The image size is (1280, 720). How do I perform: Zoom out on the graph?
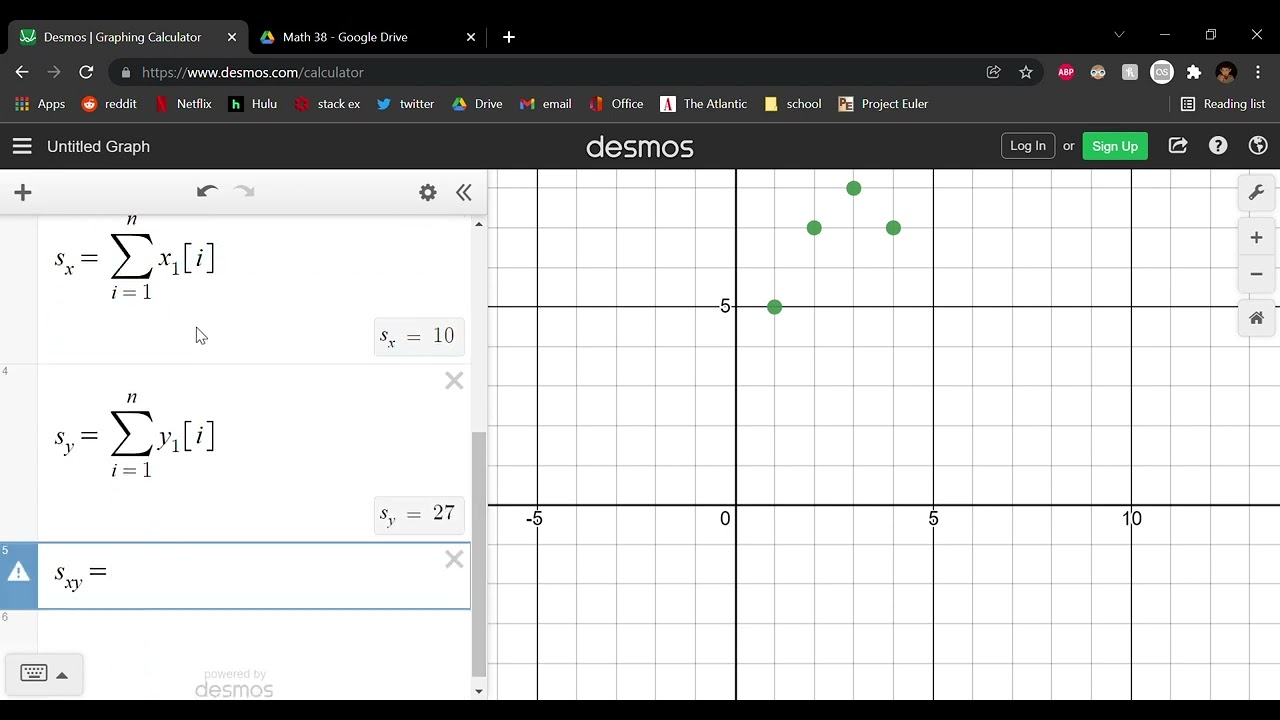tap(1257, 274)
